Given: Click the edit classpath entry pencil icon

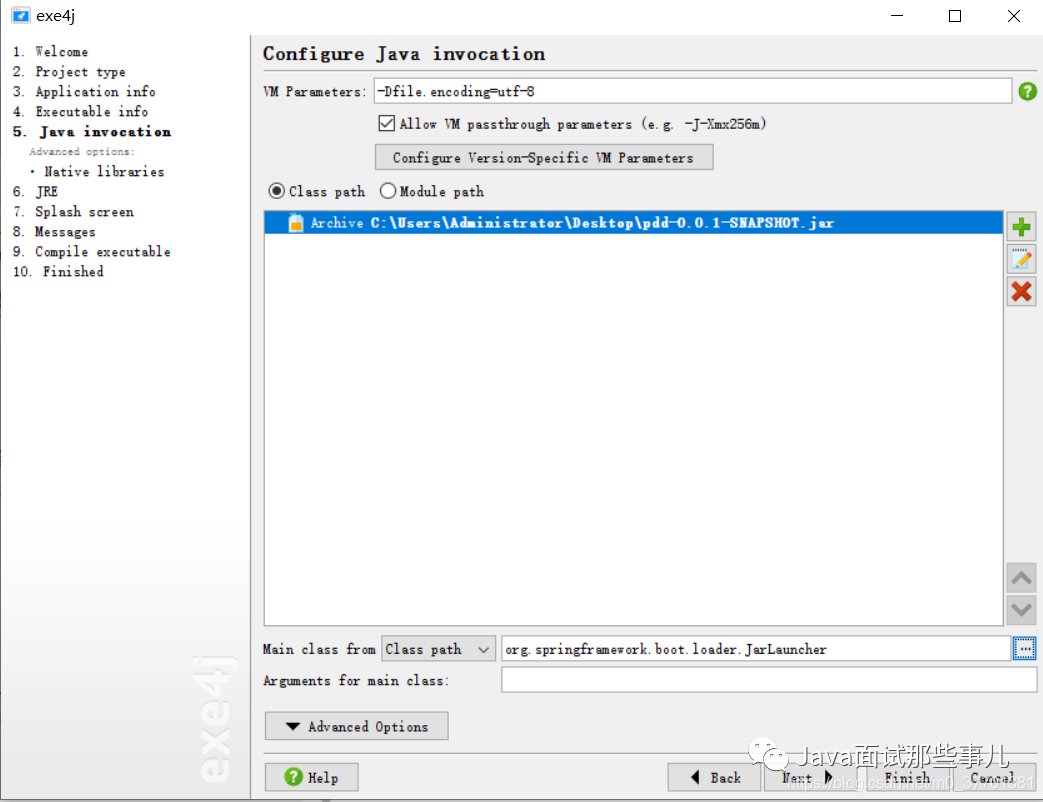Looking at the screenshot, I should [1021, 259].
